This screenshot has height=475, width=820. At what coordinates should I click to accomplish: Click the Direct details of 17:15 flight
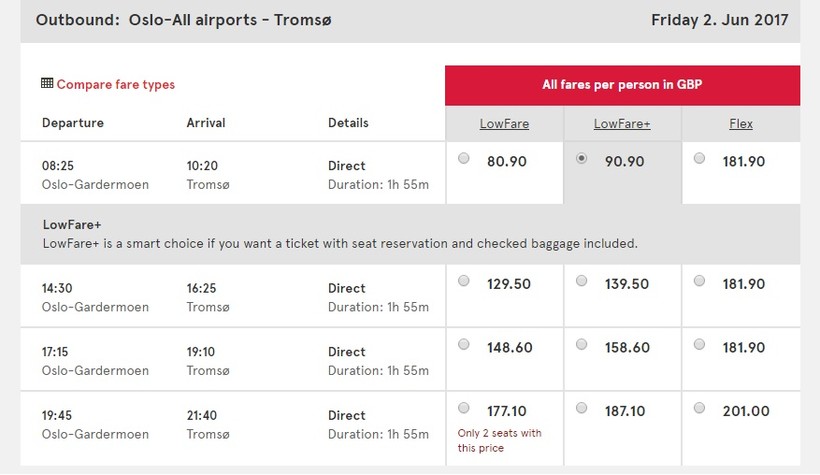347,352
